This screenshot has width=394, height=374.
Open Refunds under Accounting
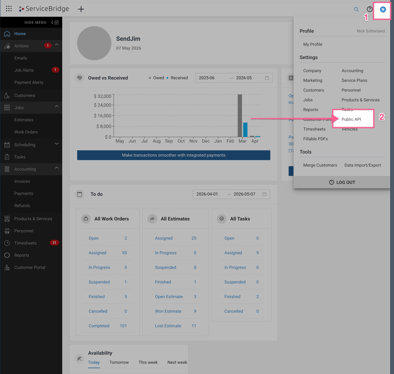pyautogui.click(x=22, y=206)
